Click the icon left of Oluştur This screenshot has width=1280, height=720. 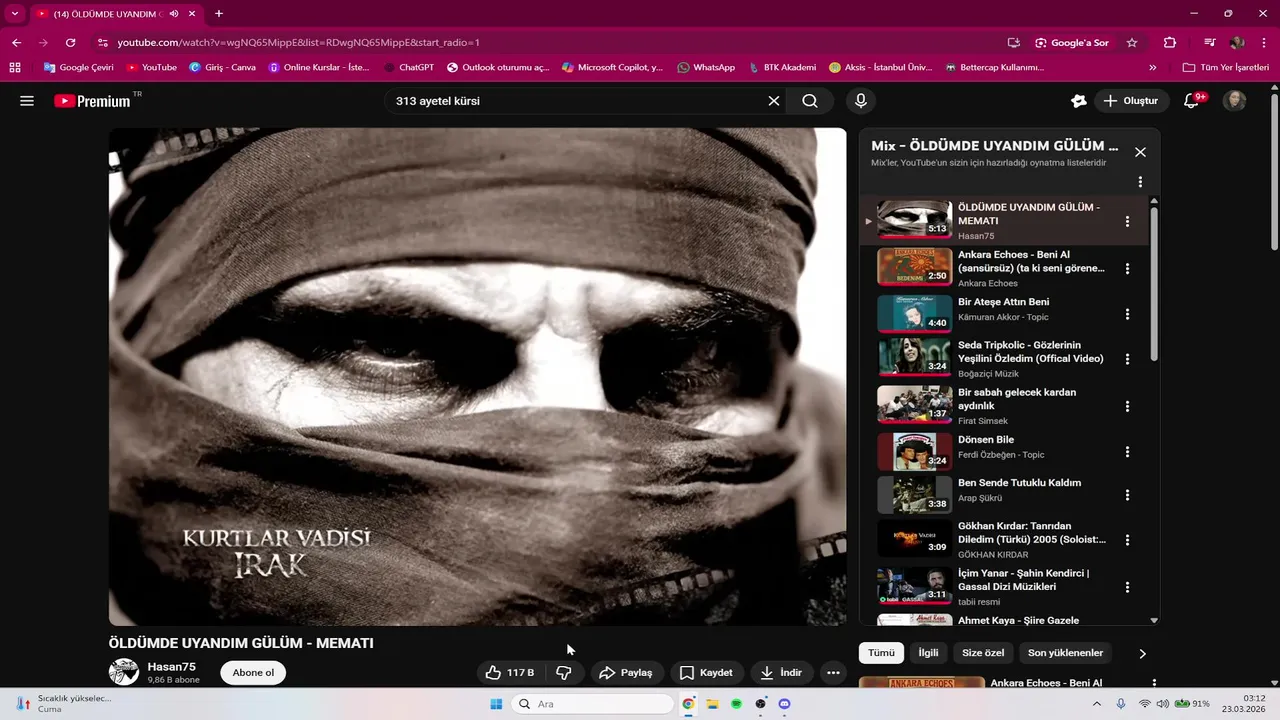pyautogui.click(x=1078, y=101)
